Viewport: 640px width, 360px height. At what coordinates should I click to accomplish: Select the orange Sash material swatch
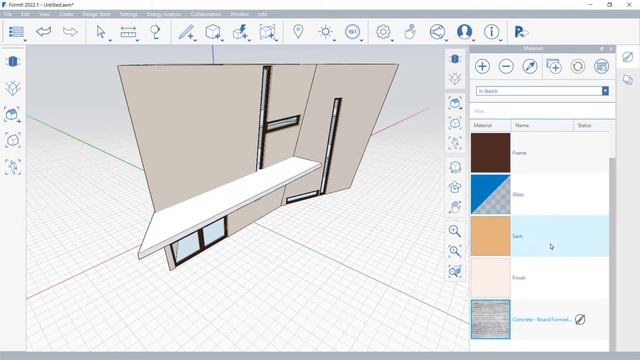pyautogui.click(x=491, y=236)
